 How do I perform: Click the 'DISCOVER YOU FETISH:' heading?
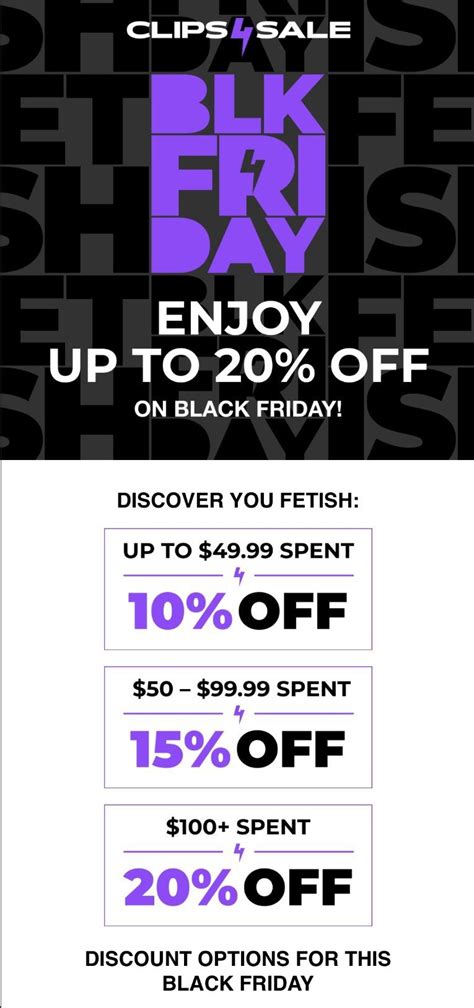pyautogui.click(x=238, y=501)
